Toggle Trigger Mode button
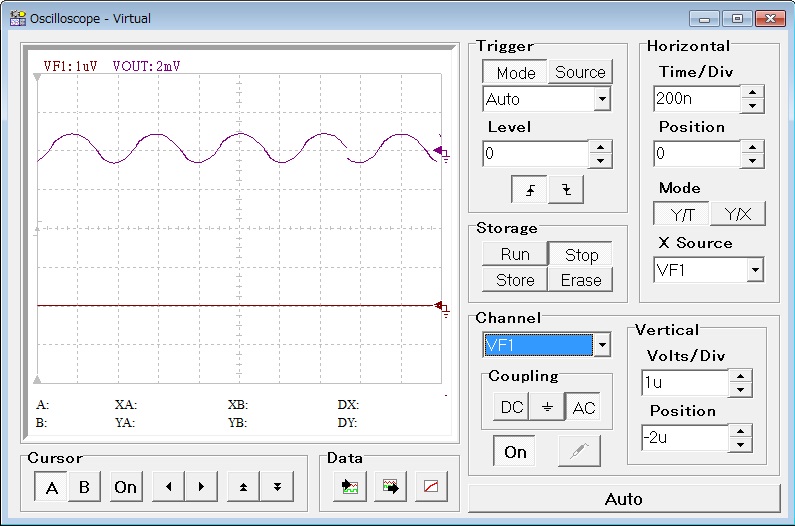795x526 pixels. point(516,73)
